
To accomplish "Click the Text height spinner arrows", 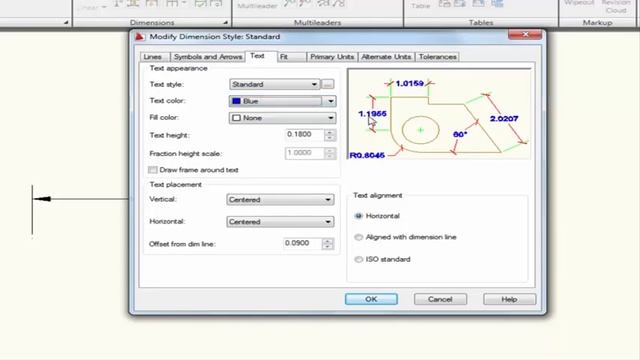I will [x=330, y=135].
